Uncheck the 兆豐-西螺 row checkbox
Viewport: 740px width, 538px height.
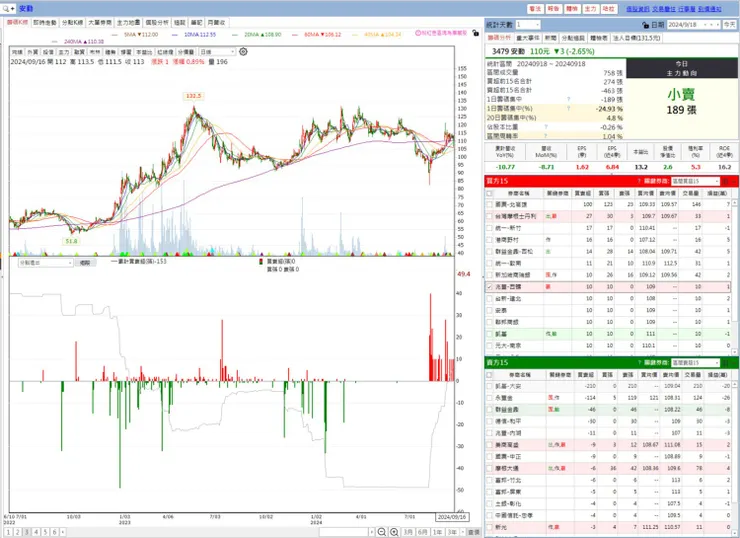point(489,287)
